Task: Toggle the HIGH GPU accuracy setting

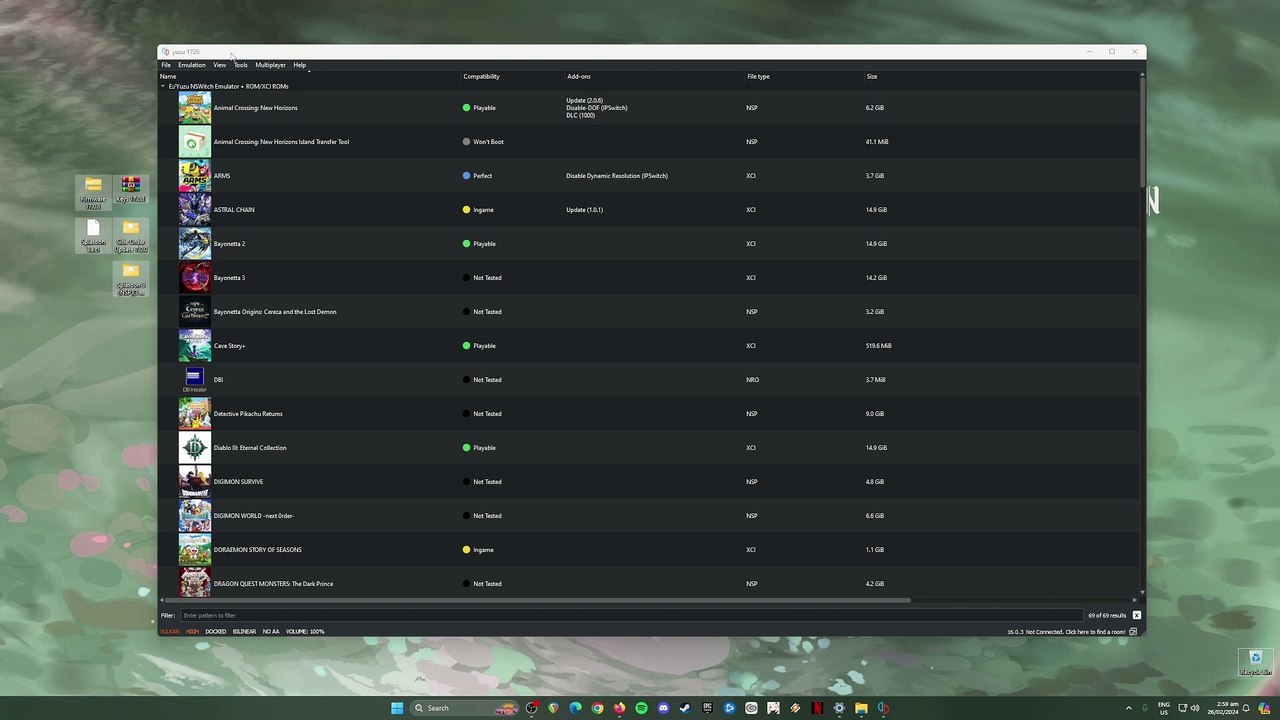Action: [192, 632]
